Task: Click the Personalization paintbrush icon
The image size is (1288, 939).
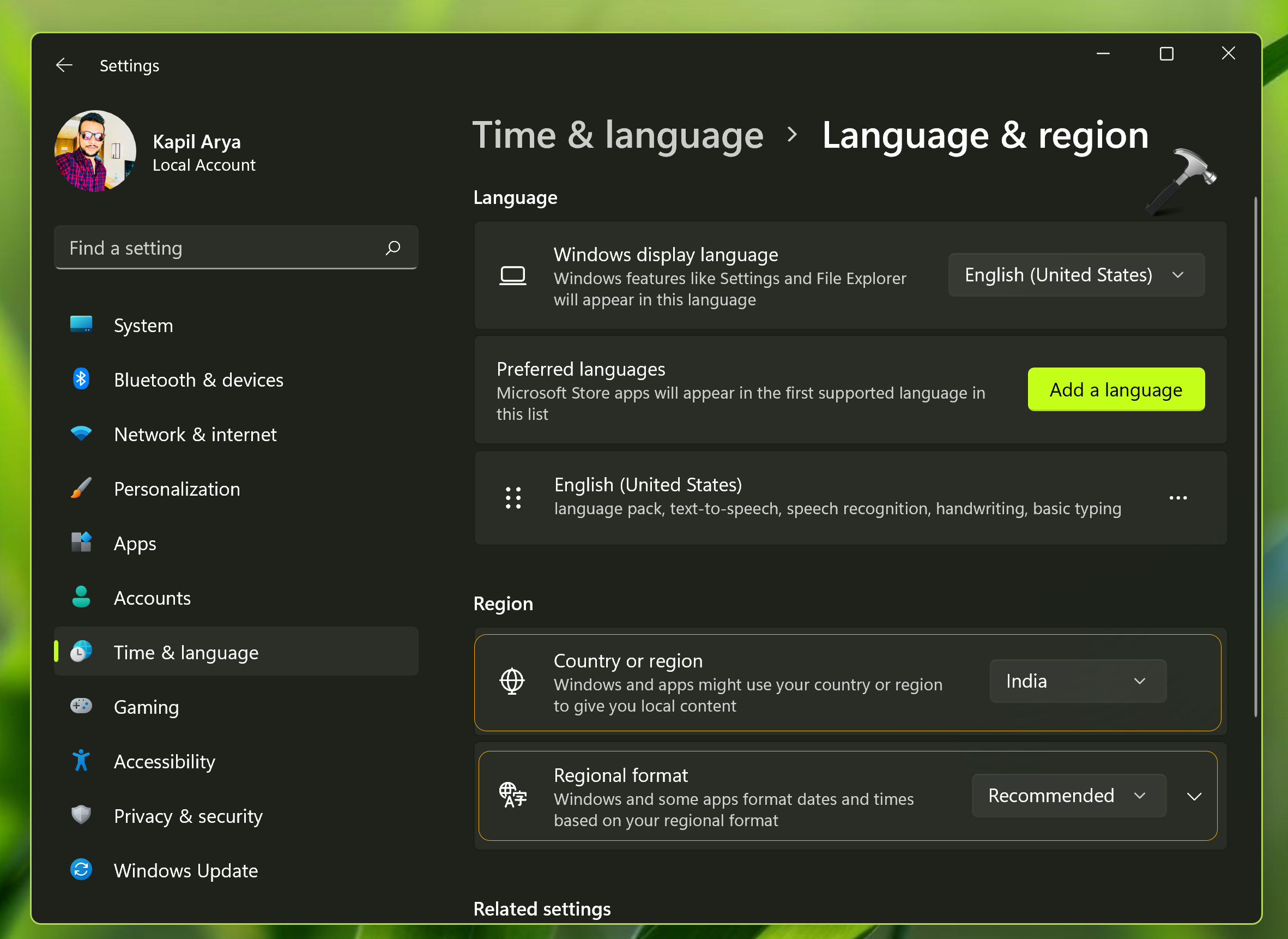Action: point(81,488)
